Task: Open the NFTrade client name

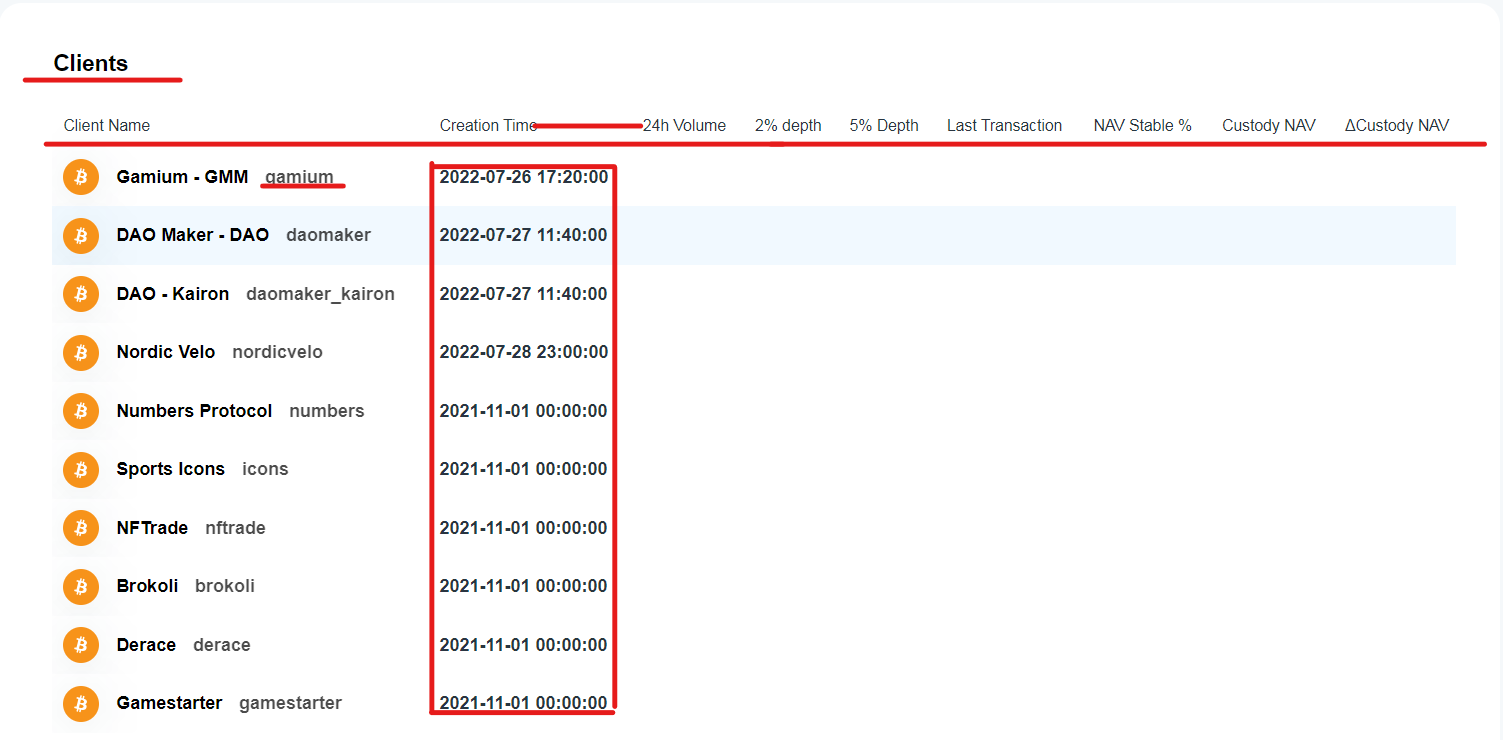Action: coord(152,528)
